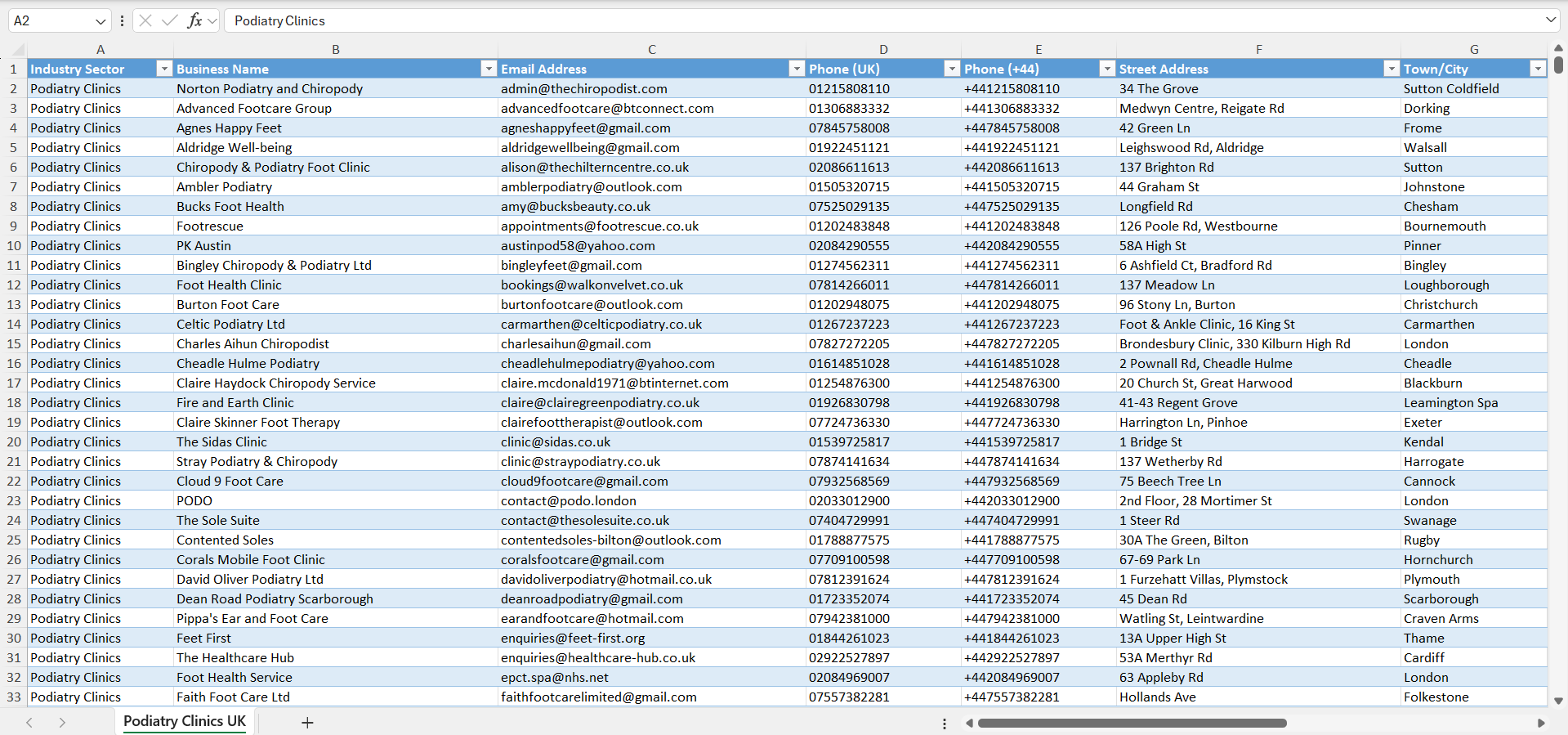Add a new sheet with plus button
This screenshot has height=735, width=1568.
click(307, 723)
